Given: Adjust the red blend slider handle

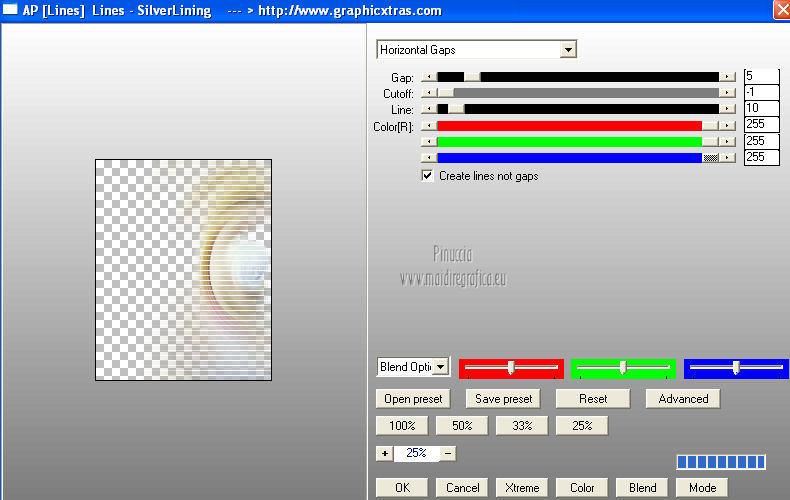Looking at the screenshot, I should tap(511, 367).
